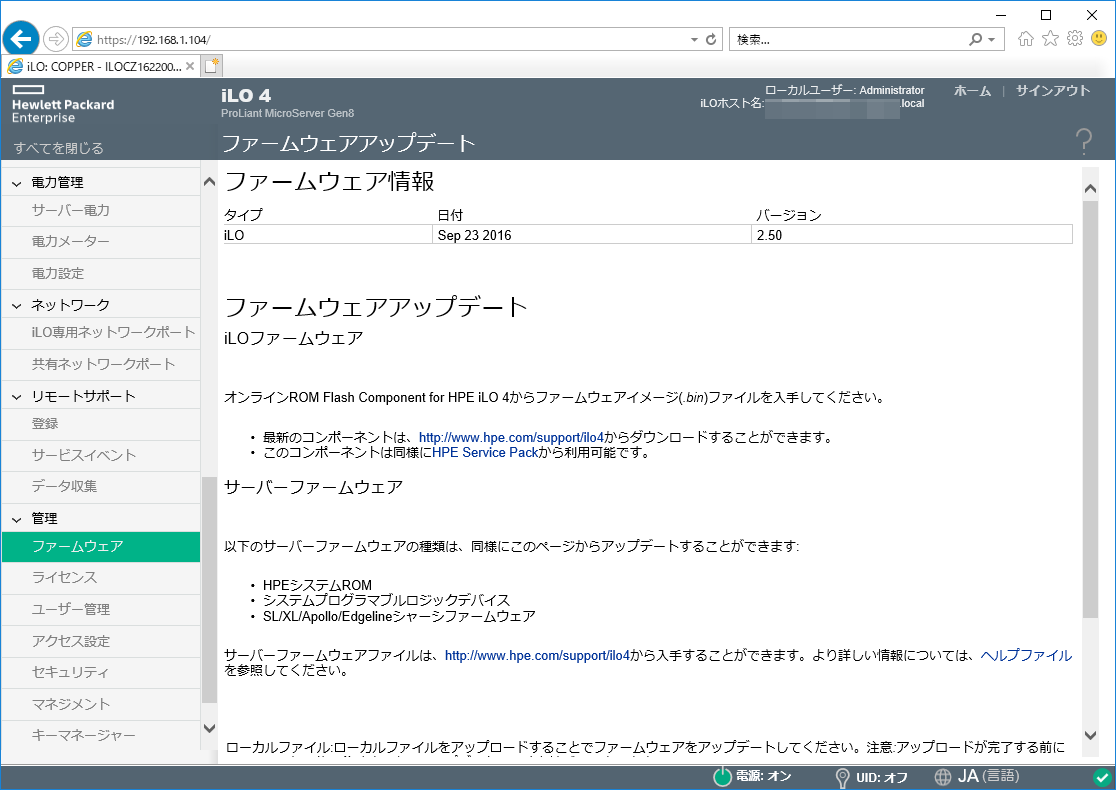
Task: Click the ローカルユーザー: Administrator text
Action: 844,90
